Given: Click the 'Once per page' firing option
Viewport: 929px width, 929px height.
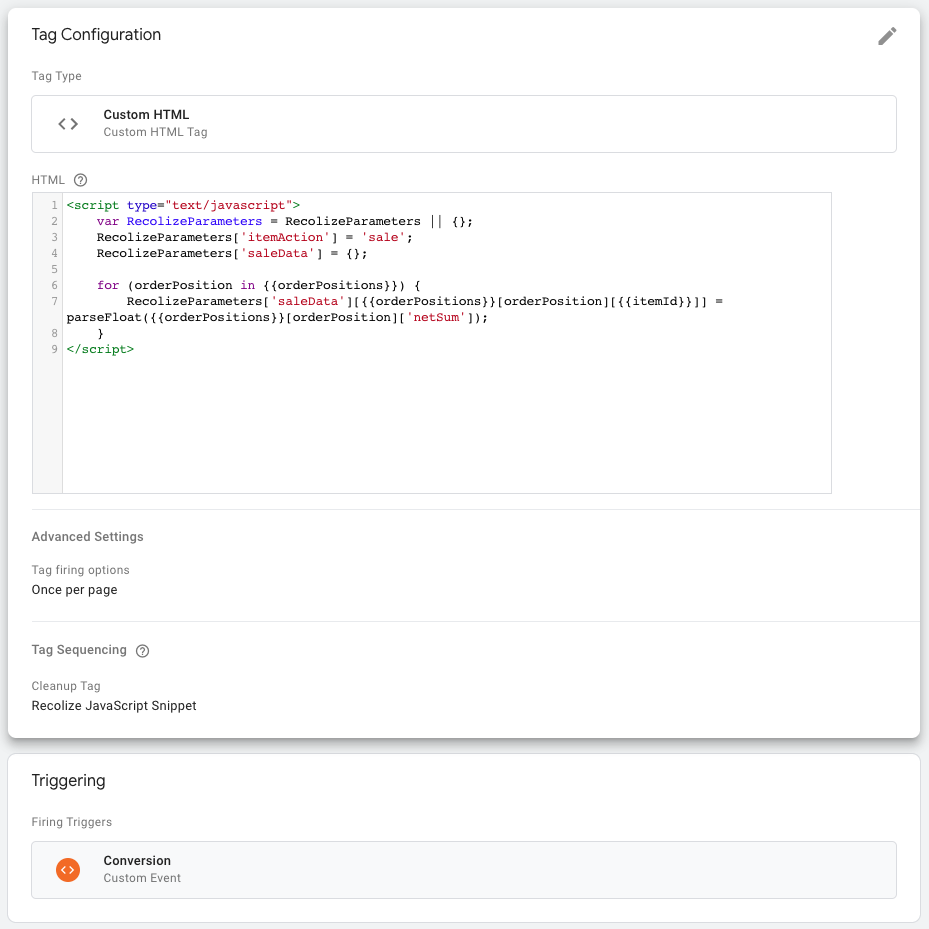Looking at the screenshot, I should [75, 590].
